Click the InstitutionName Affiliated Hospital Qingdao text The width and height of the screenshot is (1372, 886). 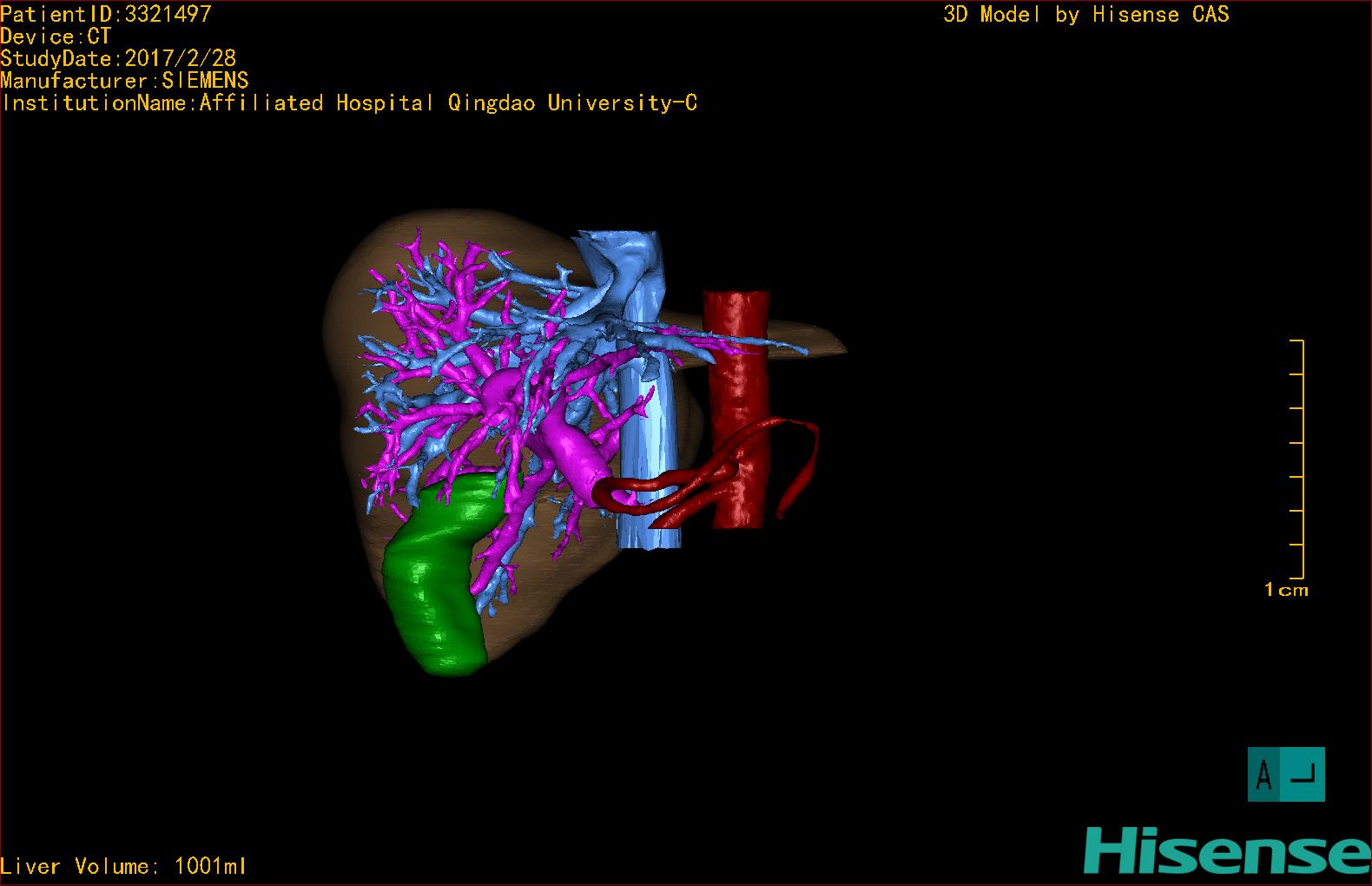[x=349, y=103]
